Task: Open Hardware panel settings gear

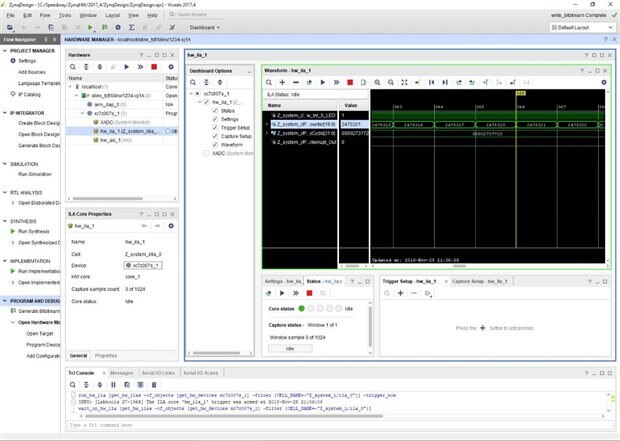Action: [x=170, y=65]
